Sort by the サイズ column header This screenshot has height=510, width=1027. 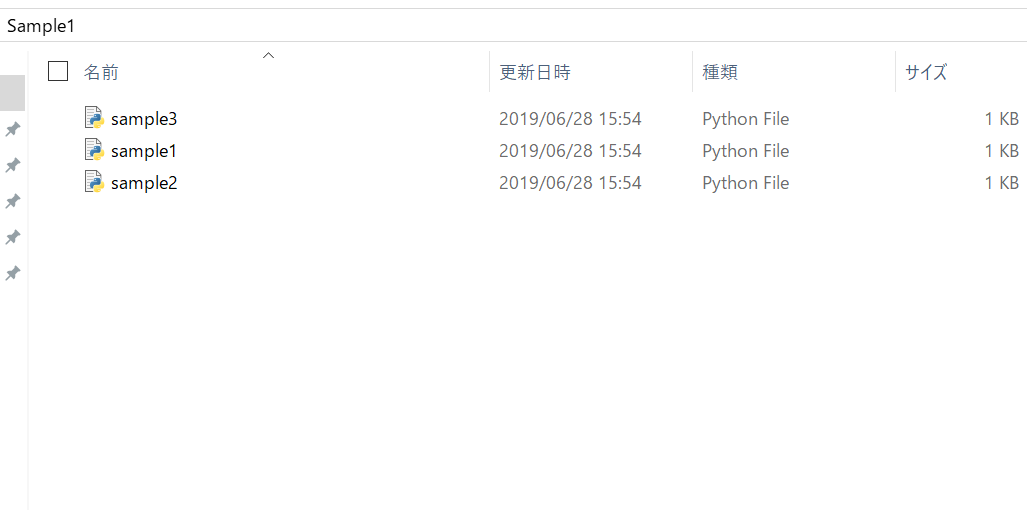pos(926,72)
